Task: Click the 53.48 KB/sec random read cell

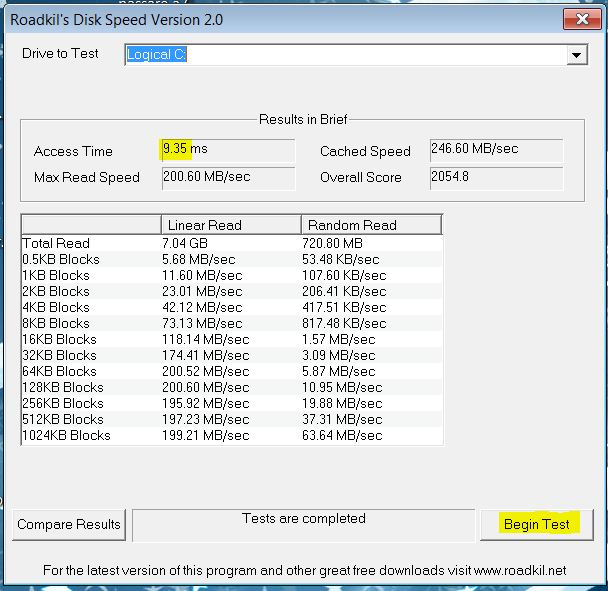Action: pos(341,259)
